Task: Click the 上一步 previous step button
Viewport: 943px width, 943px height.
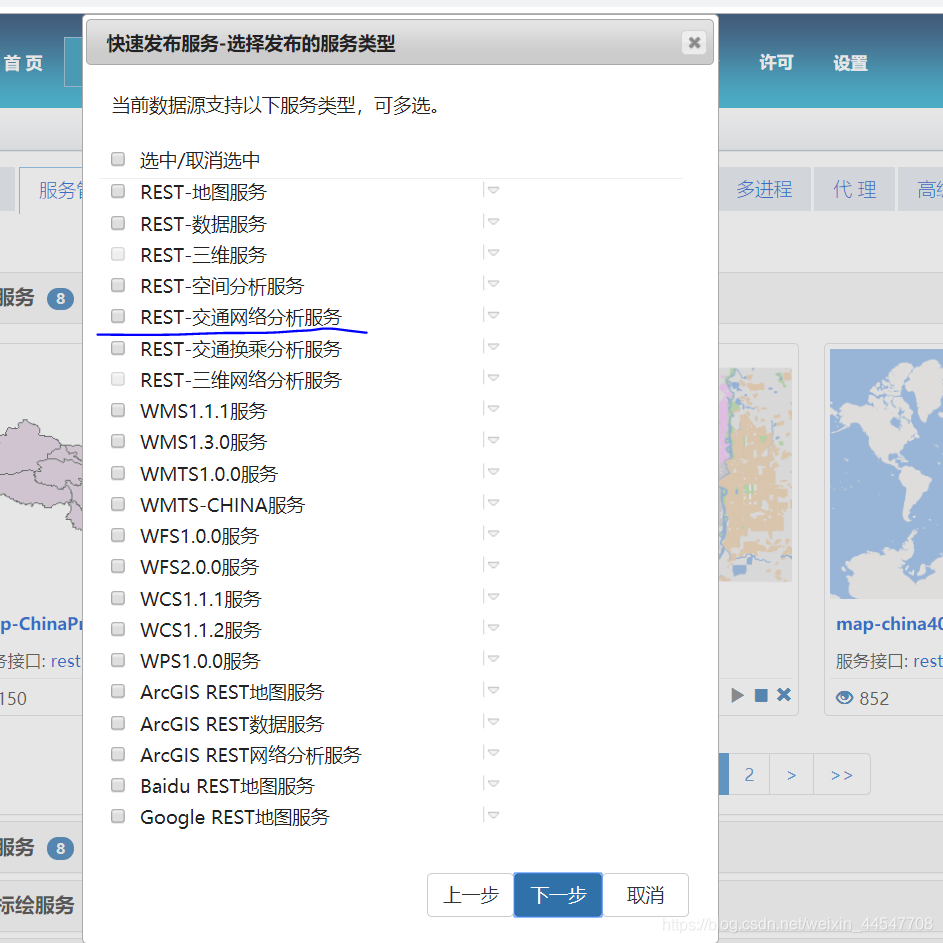Action: [x=470, y=895]
